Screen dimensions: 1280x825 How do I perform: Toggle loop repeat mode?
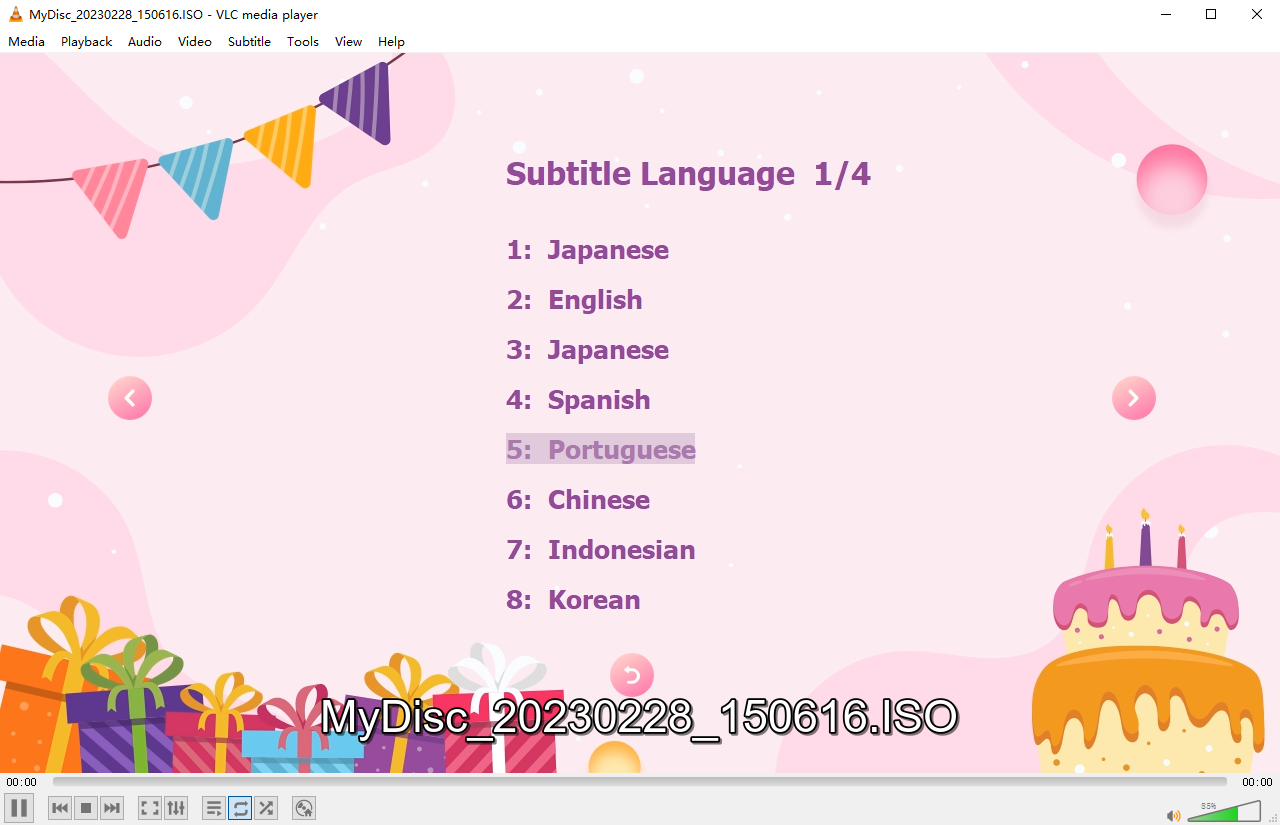(240, 808)
